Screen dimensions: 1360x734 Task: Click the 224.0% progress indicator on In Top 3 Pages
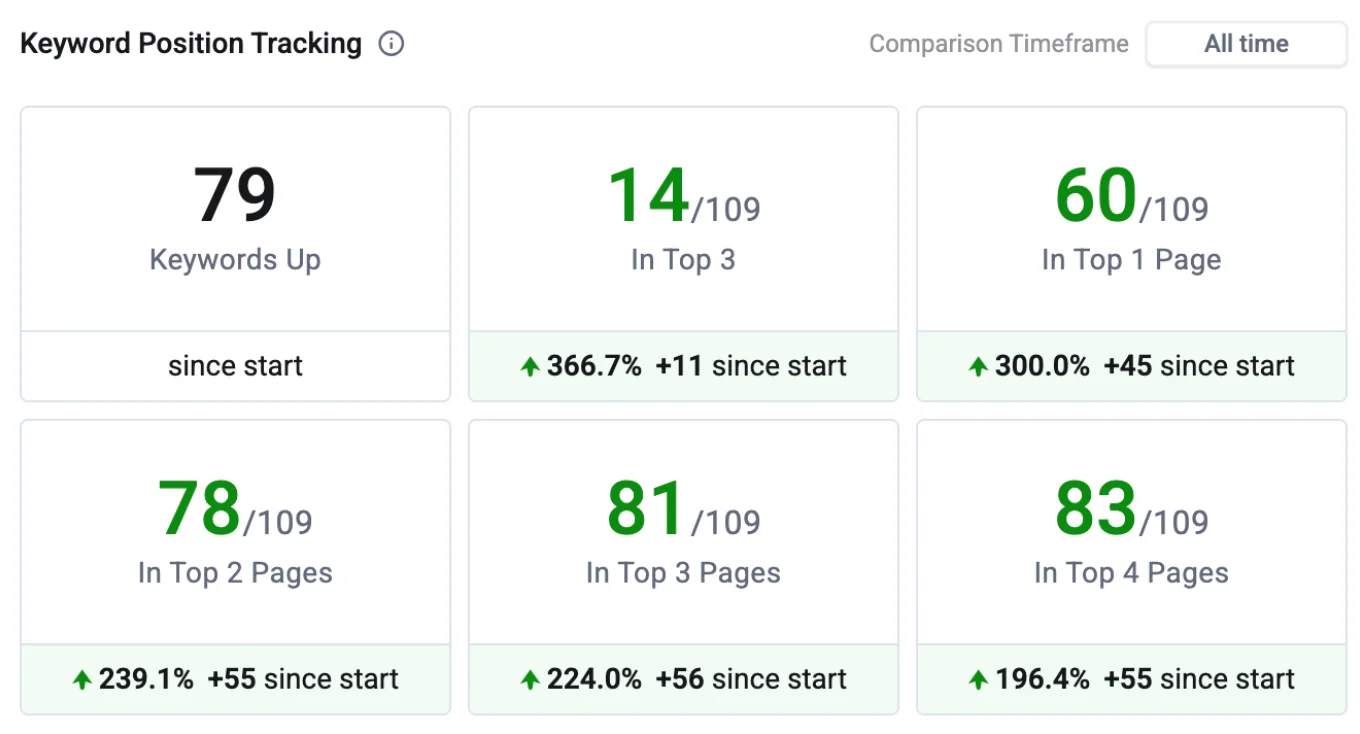(x=594, y=679)
